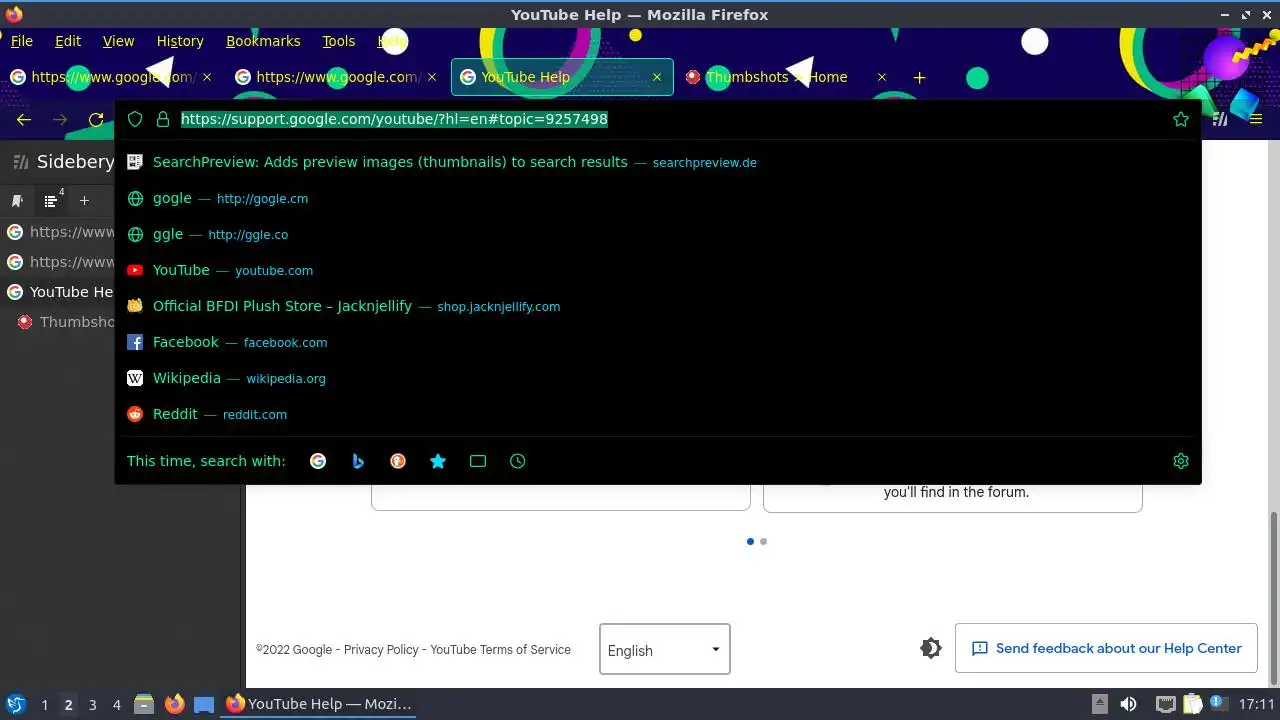This screenshot has width=1280, height=720.
Task: Click the YouTube Help taskbar window button
Action: tap(318, 704)
